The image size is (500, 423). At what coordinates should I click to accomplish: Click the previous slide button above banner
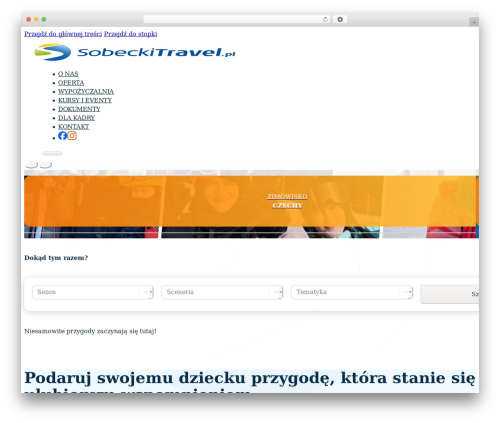(x=32, y=165)
